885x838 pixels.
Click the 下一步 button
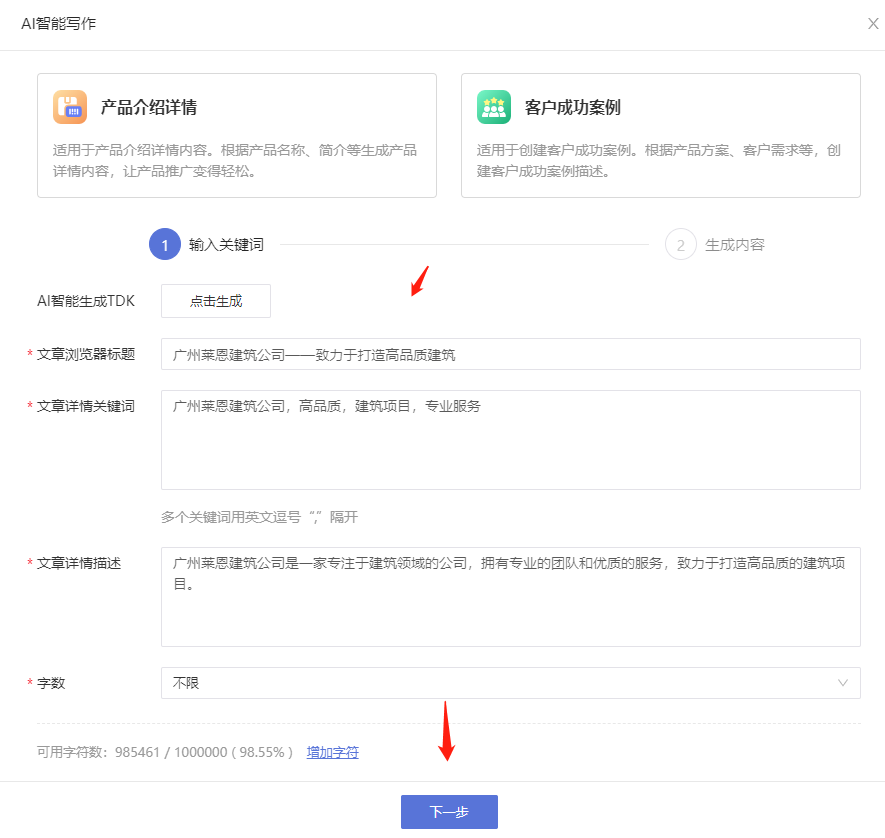tap(449, 812)
